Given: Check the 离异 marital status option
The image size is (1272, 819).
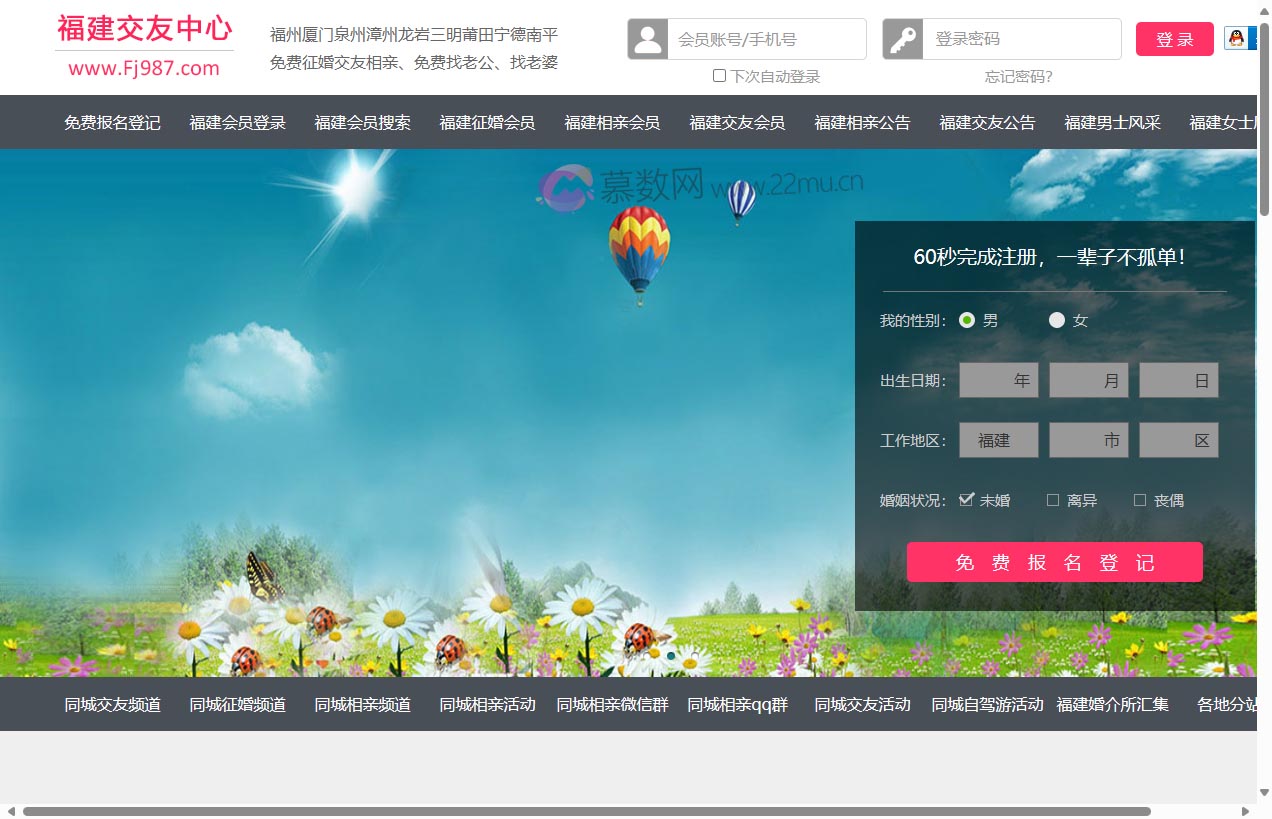Looking at the screenshot, I should [1053, 499].
